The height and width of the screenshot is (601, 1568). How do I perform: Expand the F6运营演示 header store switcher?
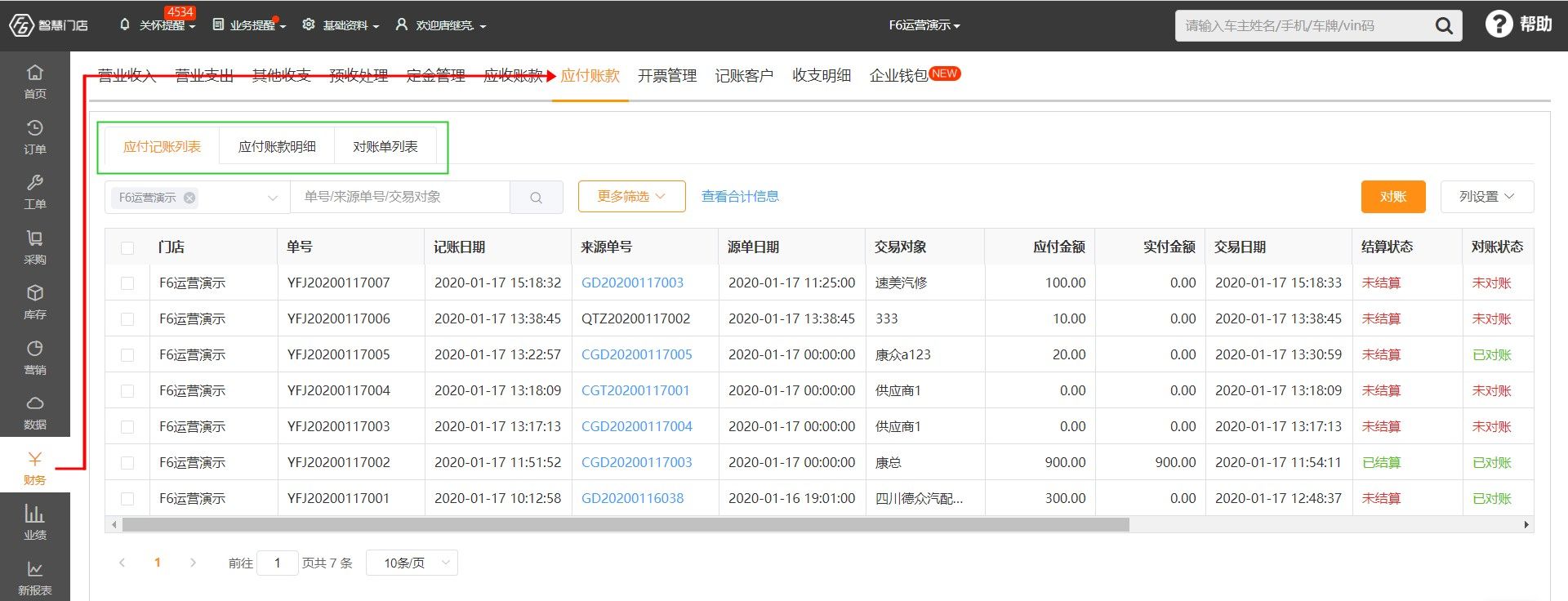coord(924,25)
